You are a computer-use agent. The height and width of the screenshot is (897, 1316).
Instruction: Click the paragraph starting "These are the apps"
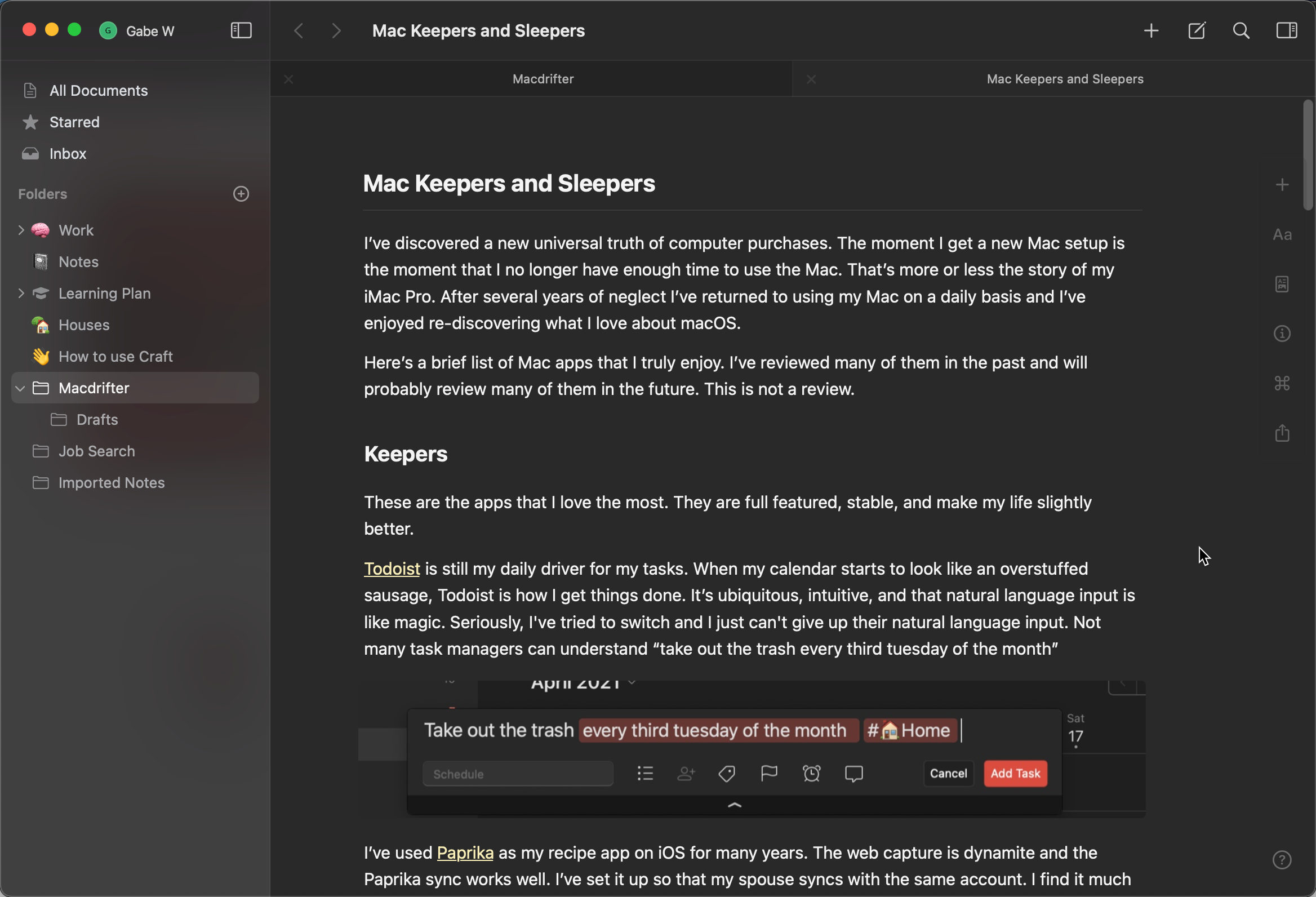pyautogui.click(x=727, y=516)
